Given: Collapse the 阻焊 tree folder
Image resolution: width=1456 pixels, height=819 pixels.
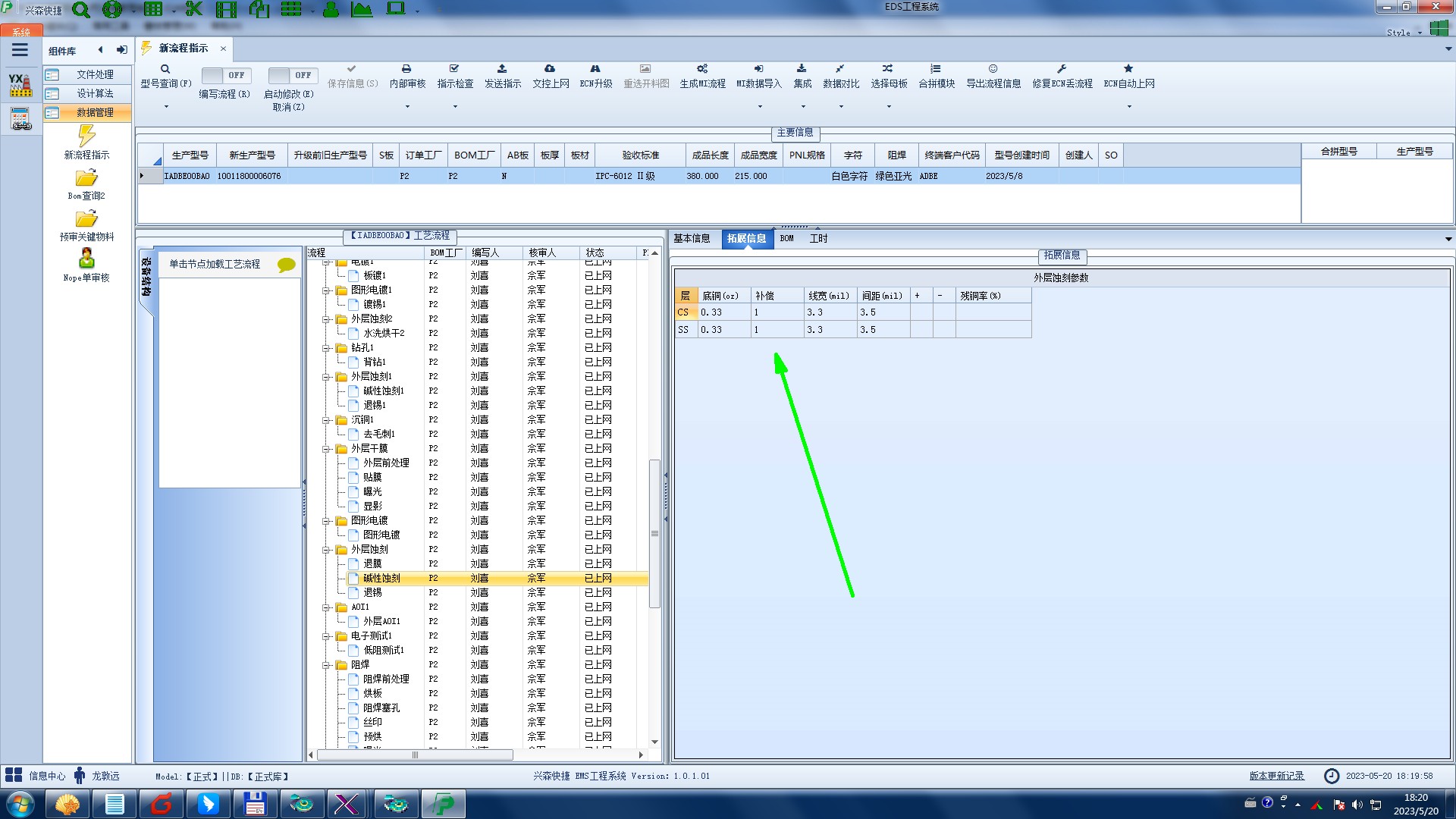Looking at the screenshot, I should point(326,665).
